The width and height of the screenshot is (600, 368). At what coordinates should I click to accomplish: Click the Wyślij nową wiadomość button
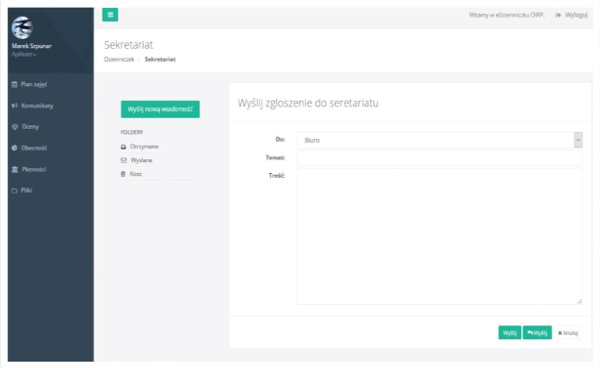[x=160, y=109]
